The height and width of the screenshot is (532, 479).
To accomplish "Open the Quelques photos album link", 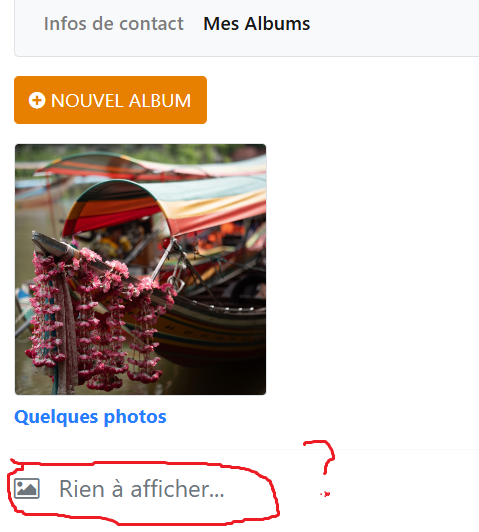I will coord(90,417).
